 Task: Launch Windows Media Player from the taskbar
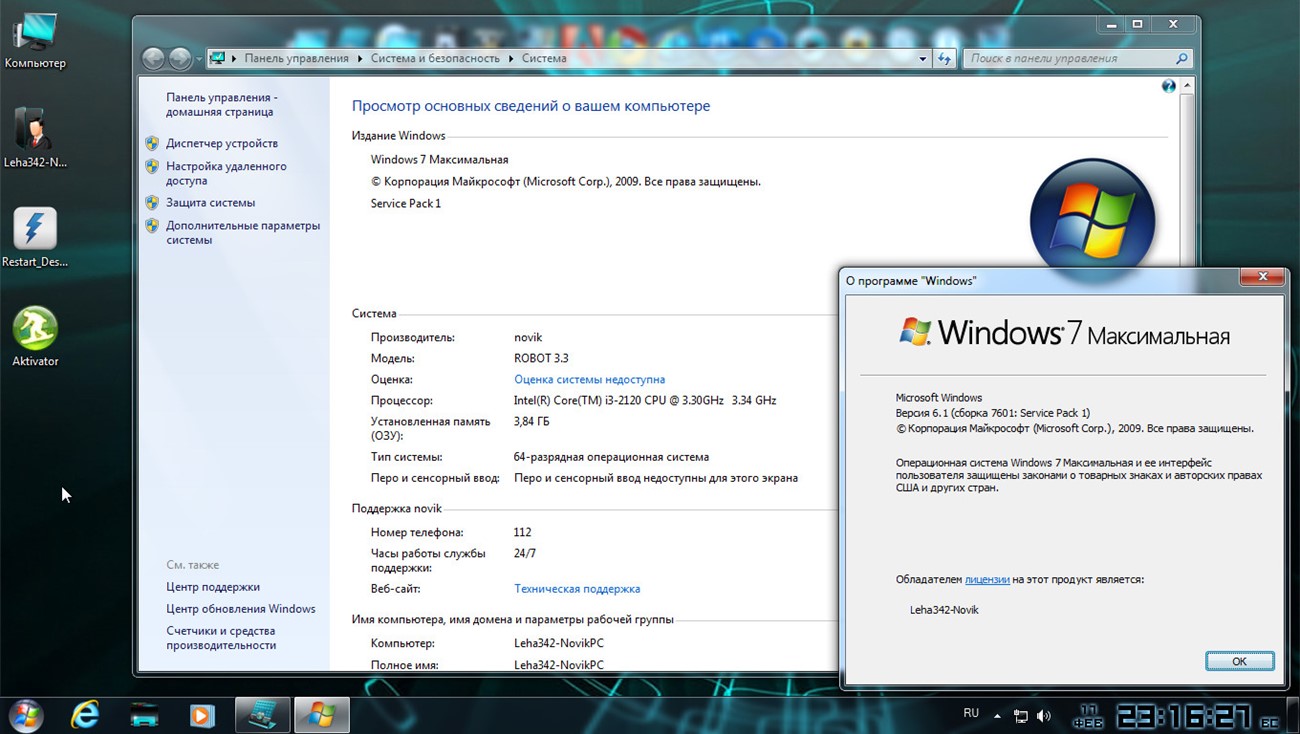pyautogui.click(x=202, y=716)
